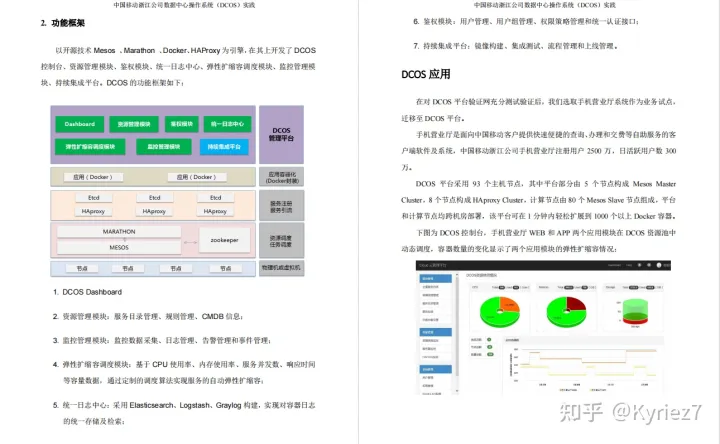The width and height of the screenshot is (720, 444).
Task: Select the 统一日志中心 green diagram box
Action: 227,124
